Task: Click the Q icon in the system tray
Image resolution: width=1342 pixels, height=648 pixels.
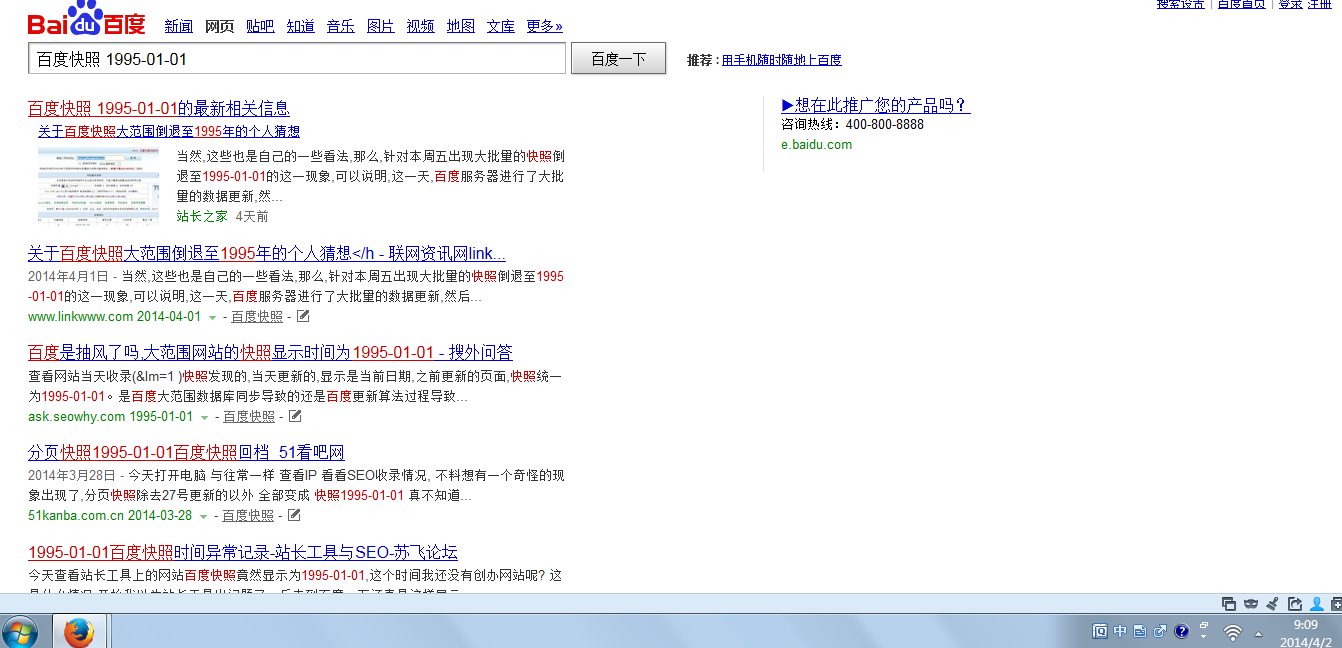Action: 1100,631
